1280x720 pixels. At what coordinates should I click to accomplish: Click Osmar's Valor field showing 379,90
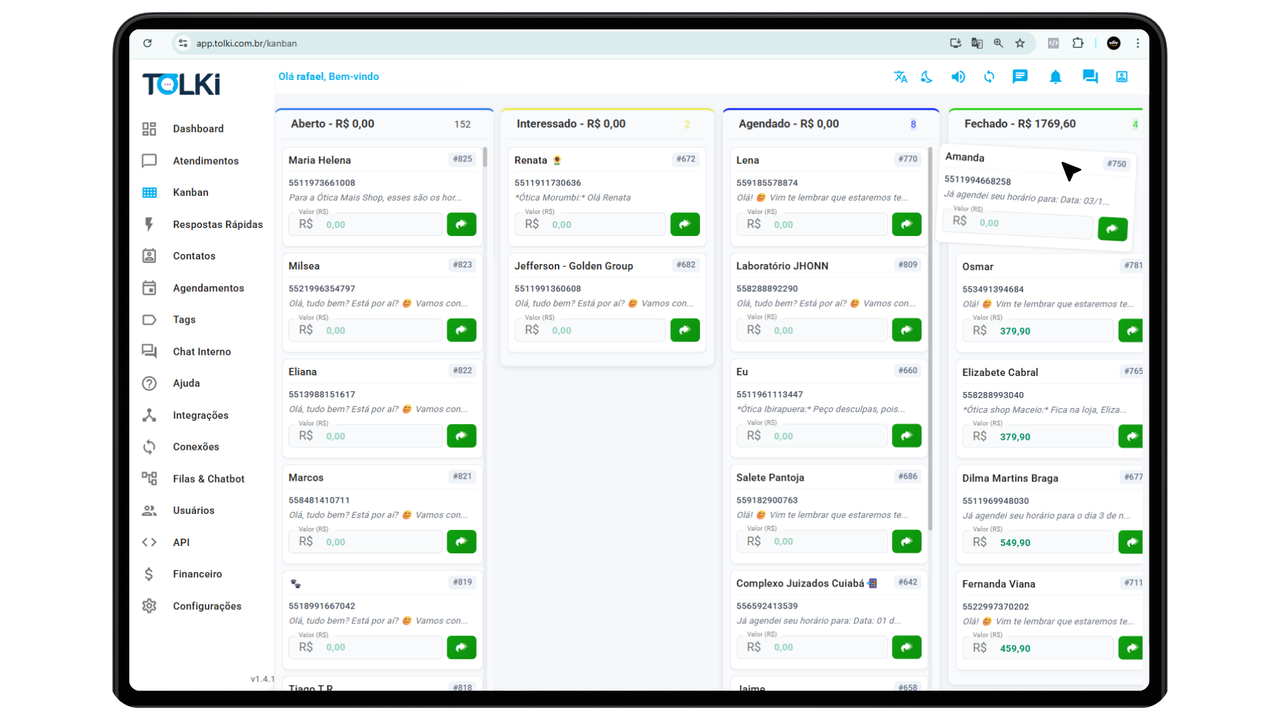click(1038, 330)
